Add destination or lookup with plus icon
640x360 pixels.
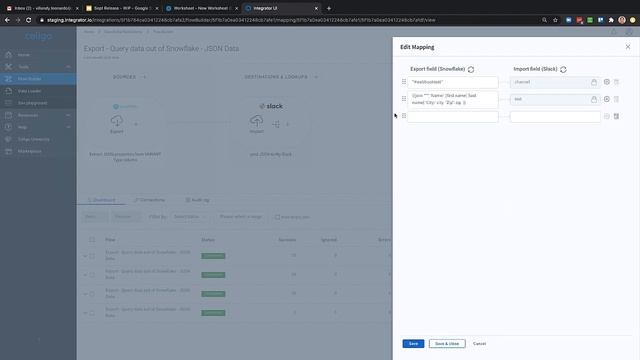316,77
